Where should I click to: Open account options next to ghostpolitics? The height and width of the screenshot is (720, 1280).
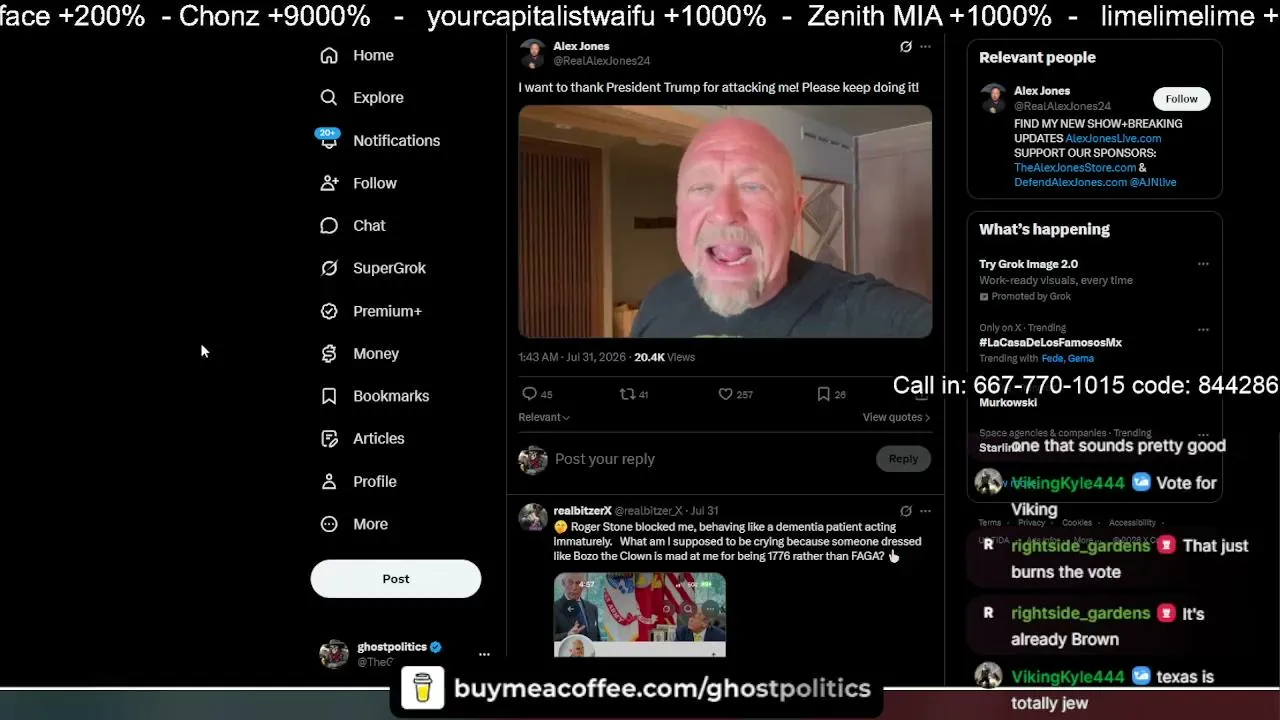pyautogui.click(x=484, y=654)
